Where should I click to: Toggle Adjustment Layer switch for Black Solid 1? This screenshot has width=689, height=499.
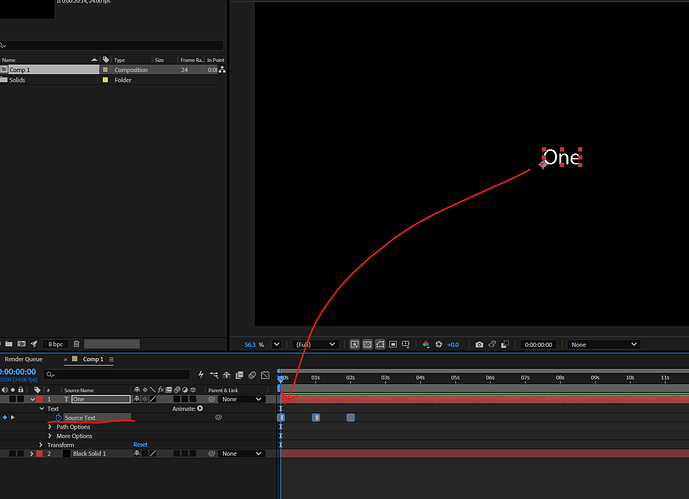tap(185, 453)
